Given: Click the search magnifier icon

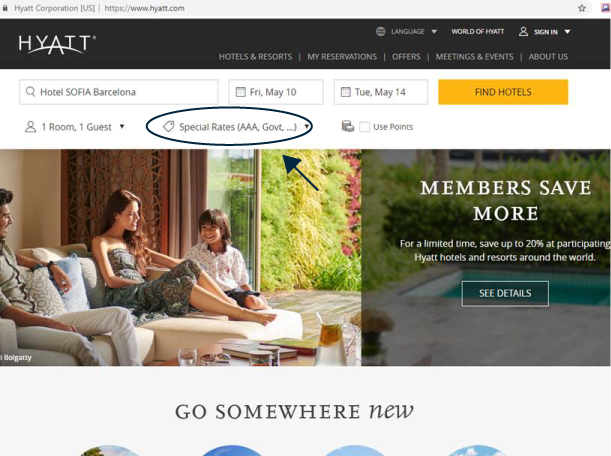Looking at the screenshot, I should click(x=30, y=92).
